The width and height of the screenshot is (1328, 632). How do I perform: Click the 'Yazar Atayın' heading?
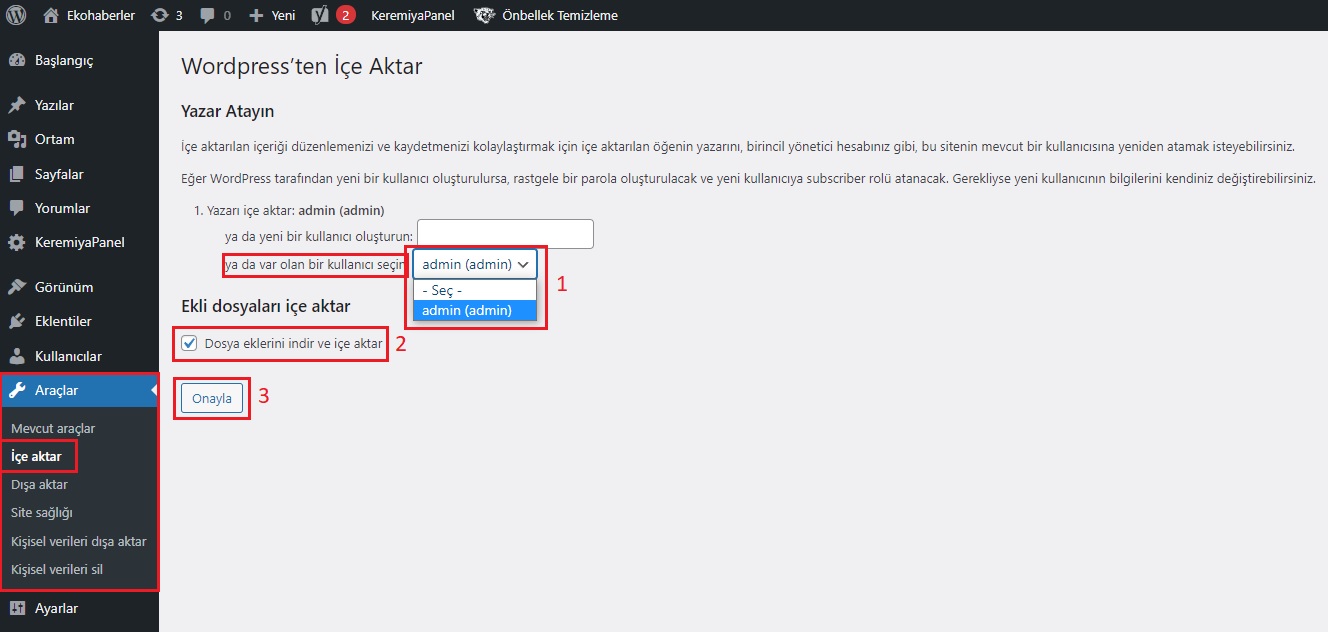[227, 111]
